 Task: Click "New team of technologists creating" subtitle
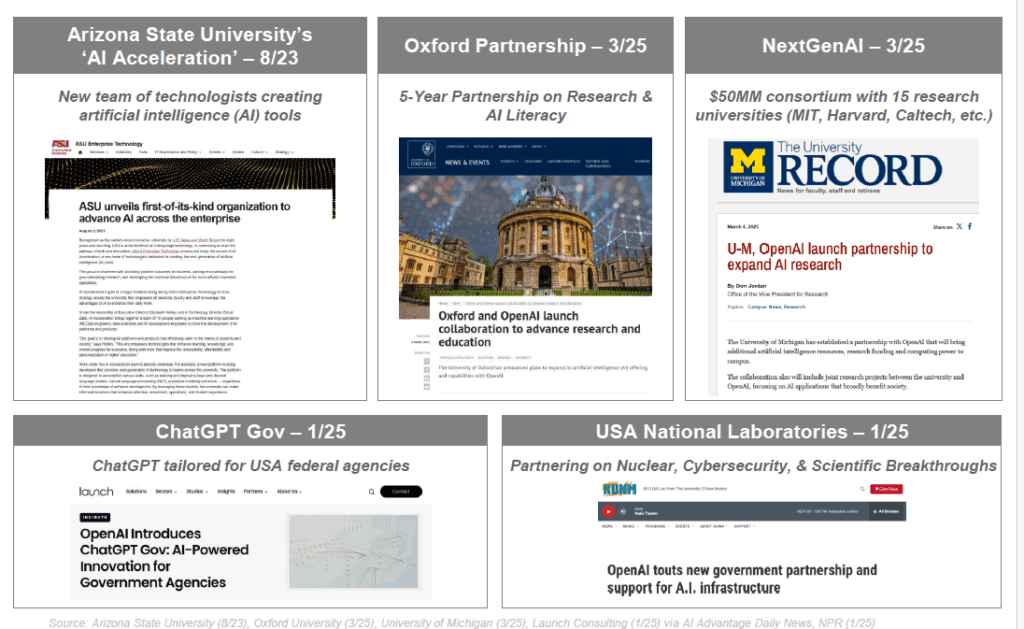click(x=190, y=106)
